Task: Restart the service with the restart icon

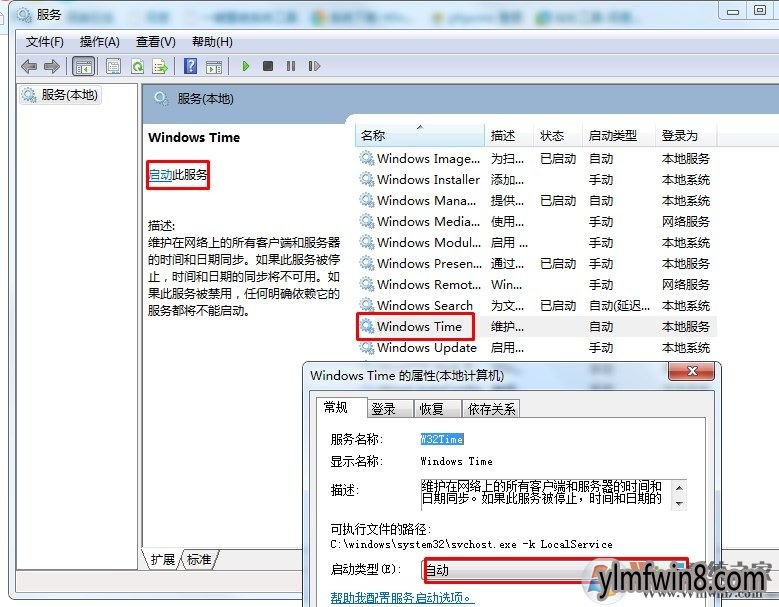Action: [x=314, y=66]
